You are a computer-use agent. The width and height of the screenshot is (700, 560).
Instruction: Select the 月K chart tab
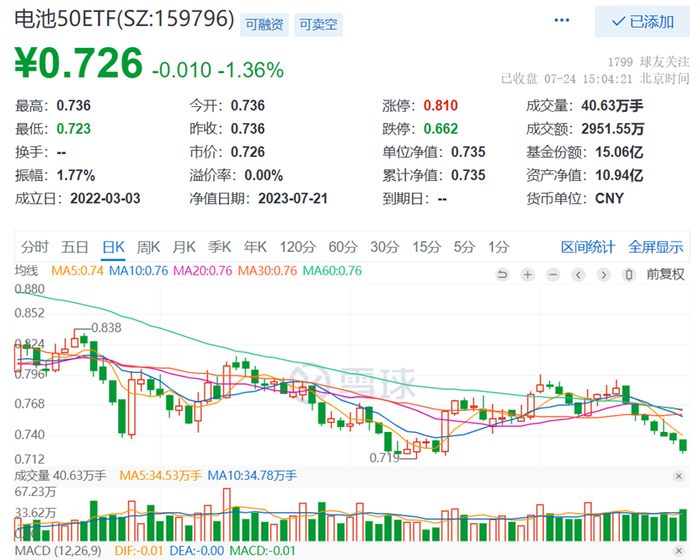tap(184, 247)
